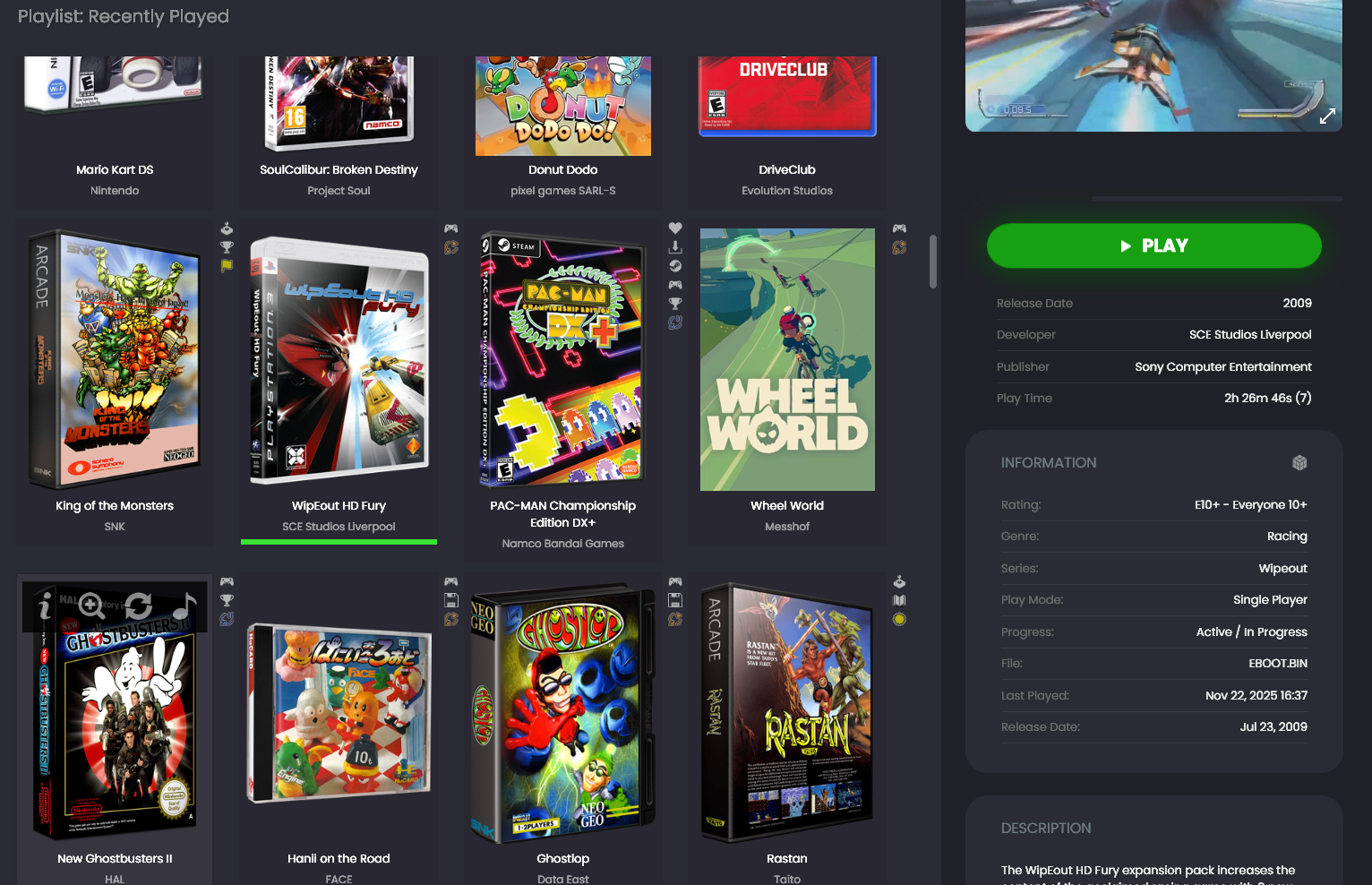Click the Racing genre value
Viewport: 1372px width, 885px height.
[1287, 537]
